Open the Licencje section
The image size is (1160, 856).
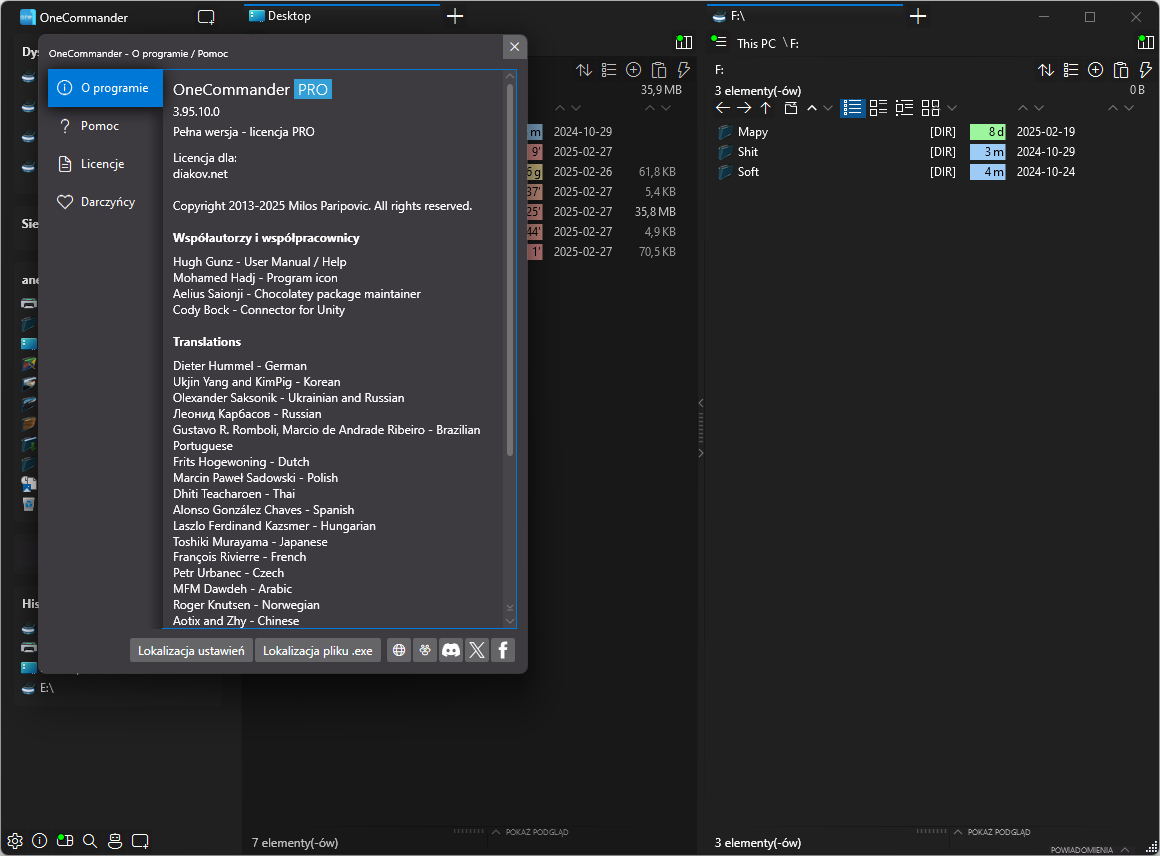click(x=105, y=164)
